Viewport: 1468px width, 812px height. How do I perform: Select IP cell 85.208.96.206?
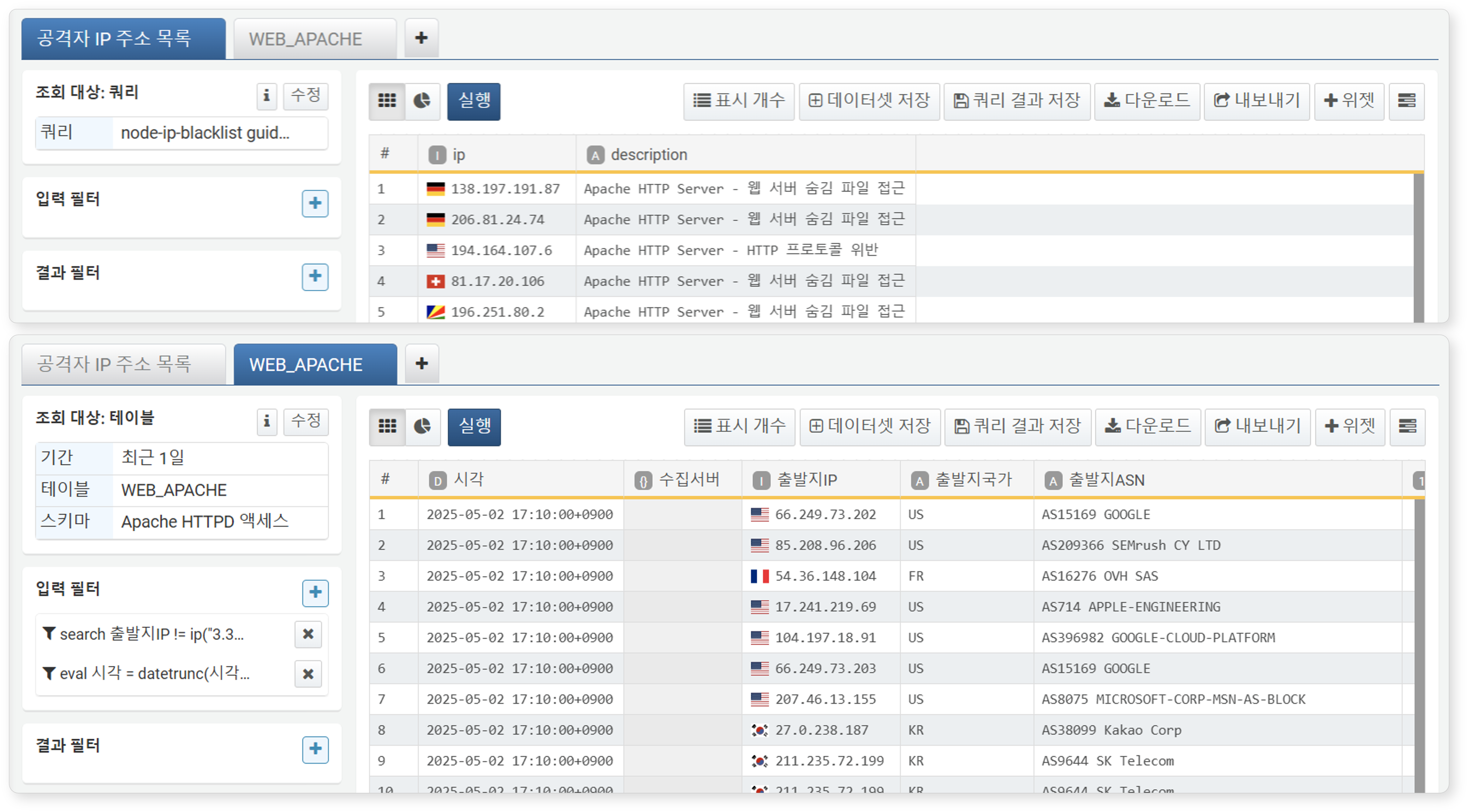pyautogui.click(x=821, y=545)
